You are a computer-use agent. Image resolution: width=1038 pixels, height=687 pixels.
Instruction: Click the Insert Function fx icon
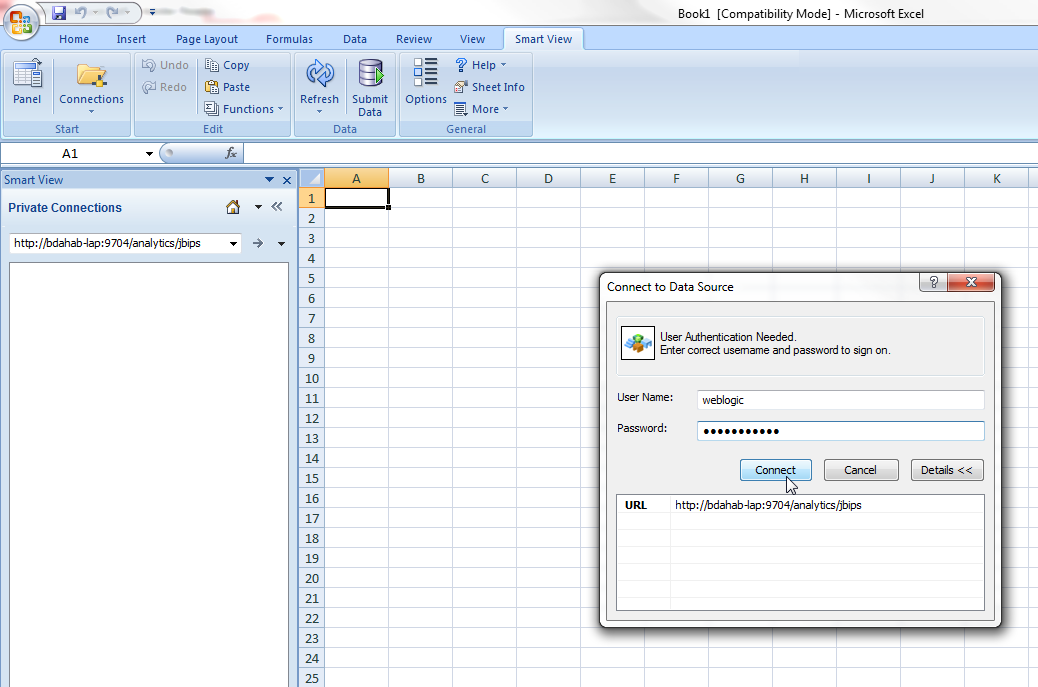coord(230,154)
